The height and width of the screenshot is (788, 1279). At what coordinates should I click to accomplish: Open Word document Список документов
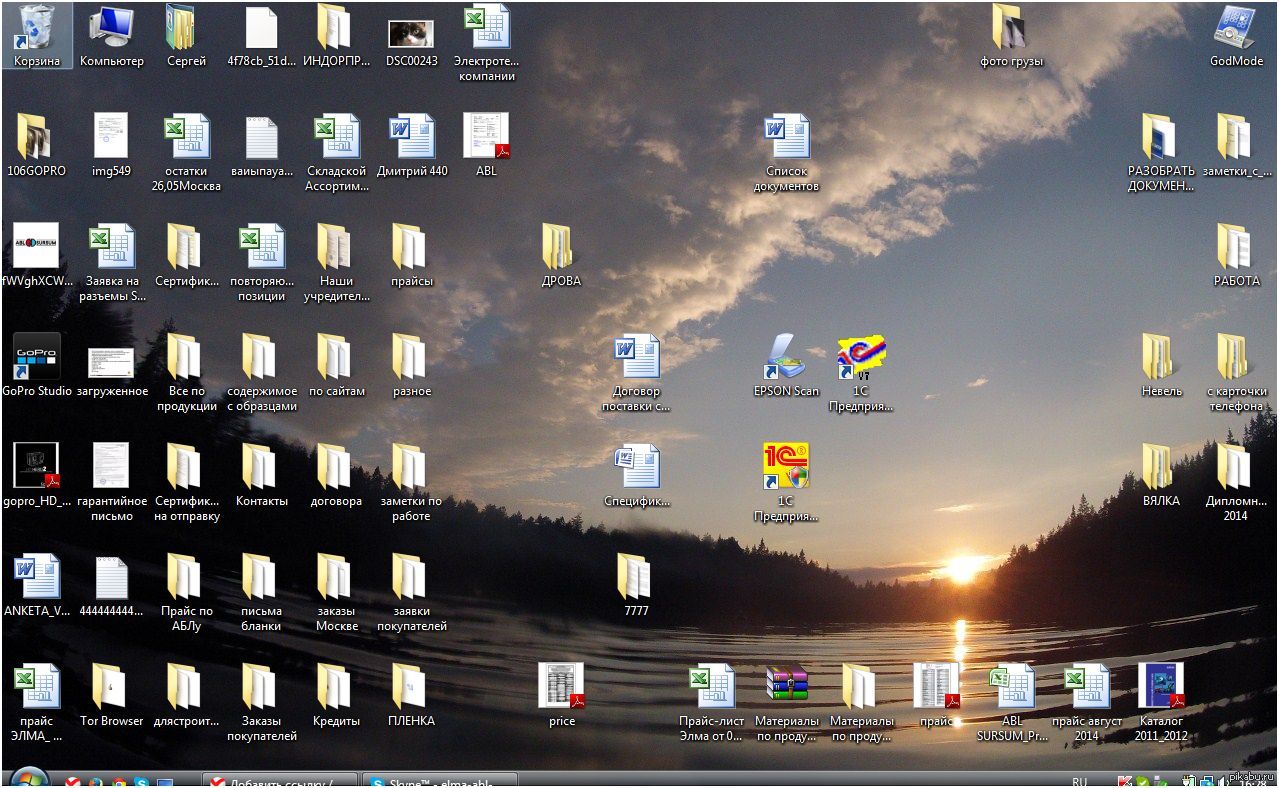(786, 137)
